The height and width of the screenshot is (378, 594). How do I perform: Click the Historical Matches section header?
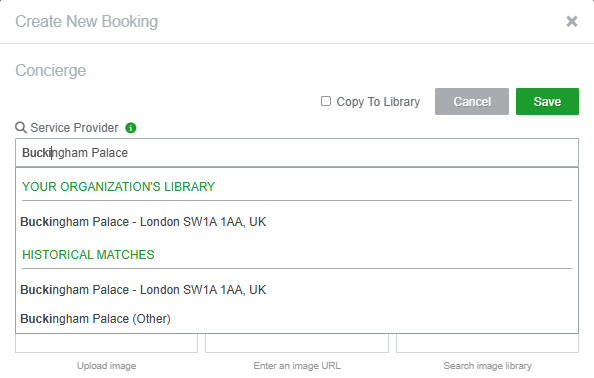pyautogui.click(x=88, y=255)
